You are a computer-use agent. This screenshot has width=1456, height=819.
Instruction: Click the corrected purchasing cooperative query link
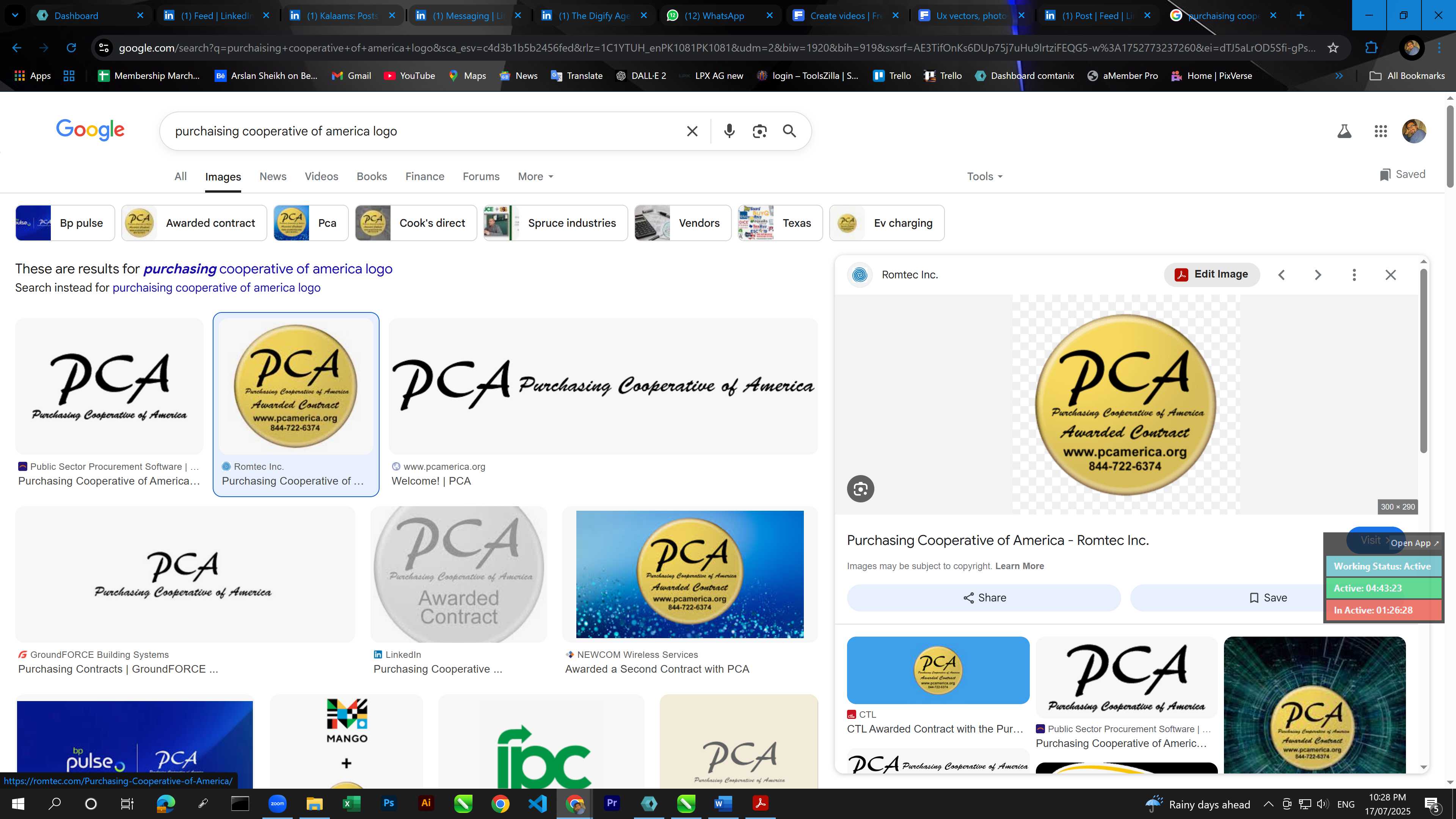coord(268,269)
